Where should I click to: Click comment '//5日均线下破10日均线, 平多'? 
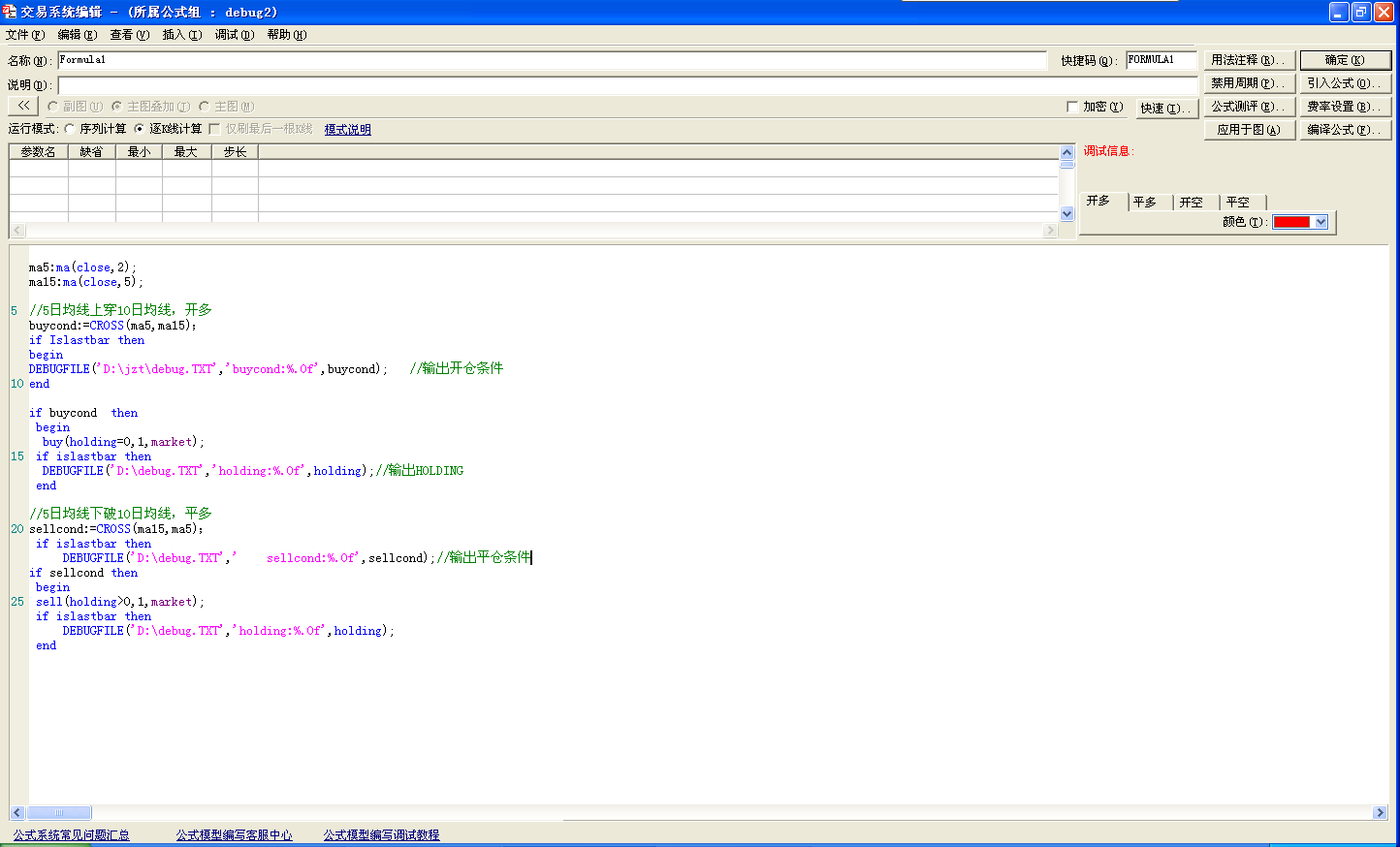[120, 514]
